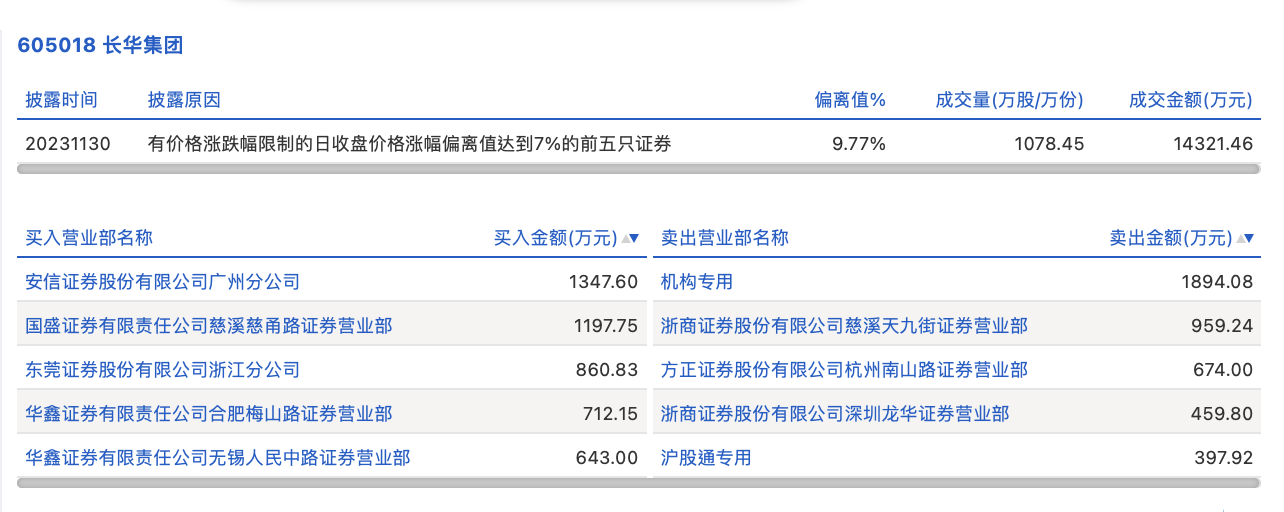1284x512 pixels.
Task: Sort by 卖出金额(万元) column header
Action: tap(1170, 238)
